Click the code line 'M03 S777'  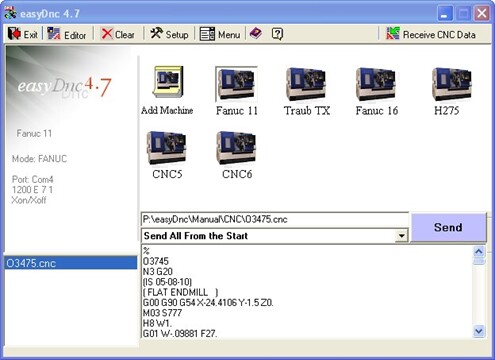click(x=162, y=313)
